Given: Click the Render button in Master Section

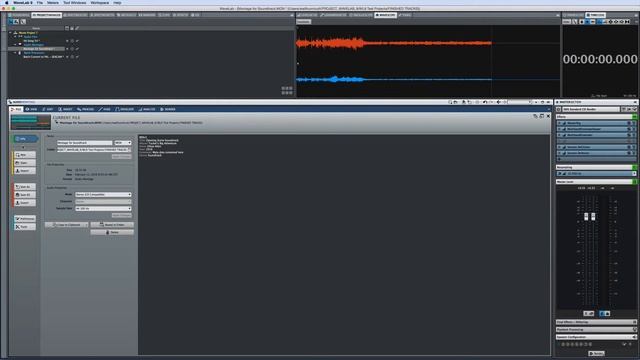Looking at the screenshot, I should 596,353.
